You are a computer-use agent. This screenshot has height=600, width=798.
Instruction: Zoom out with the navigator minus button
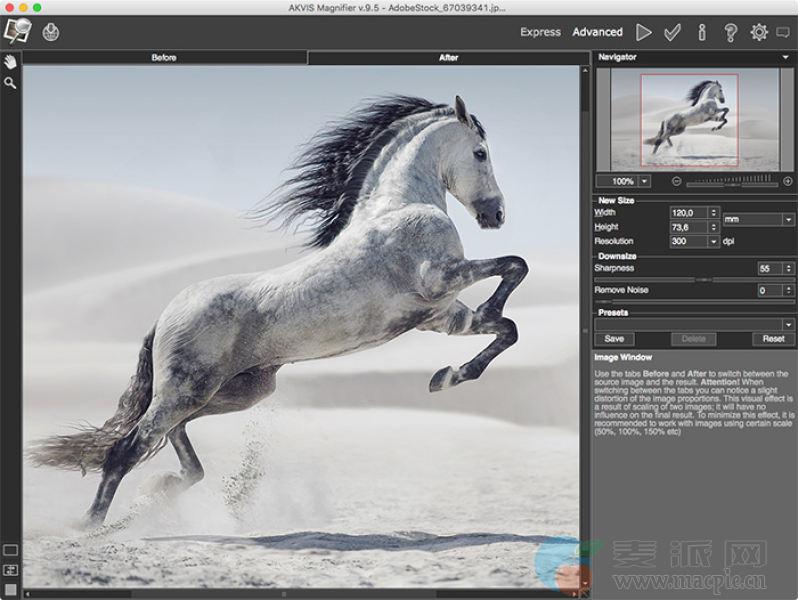tap(677, 181)
